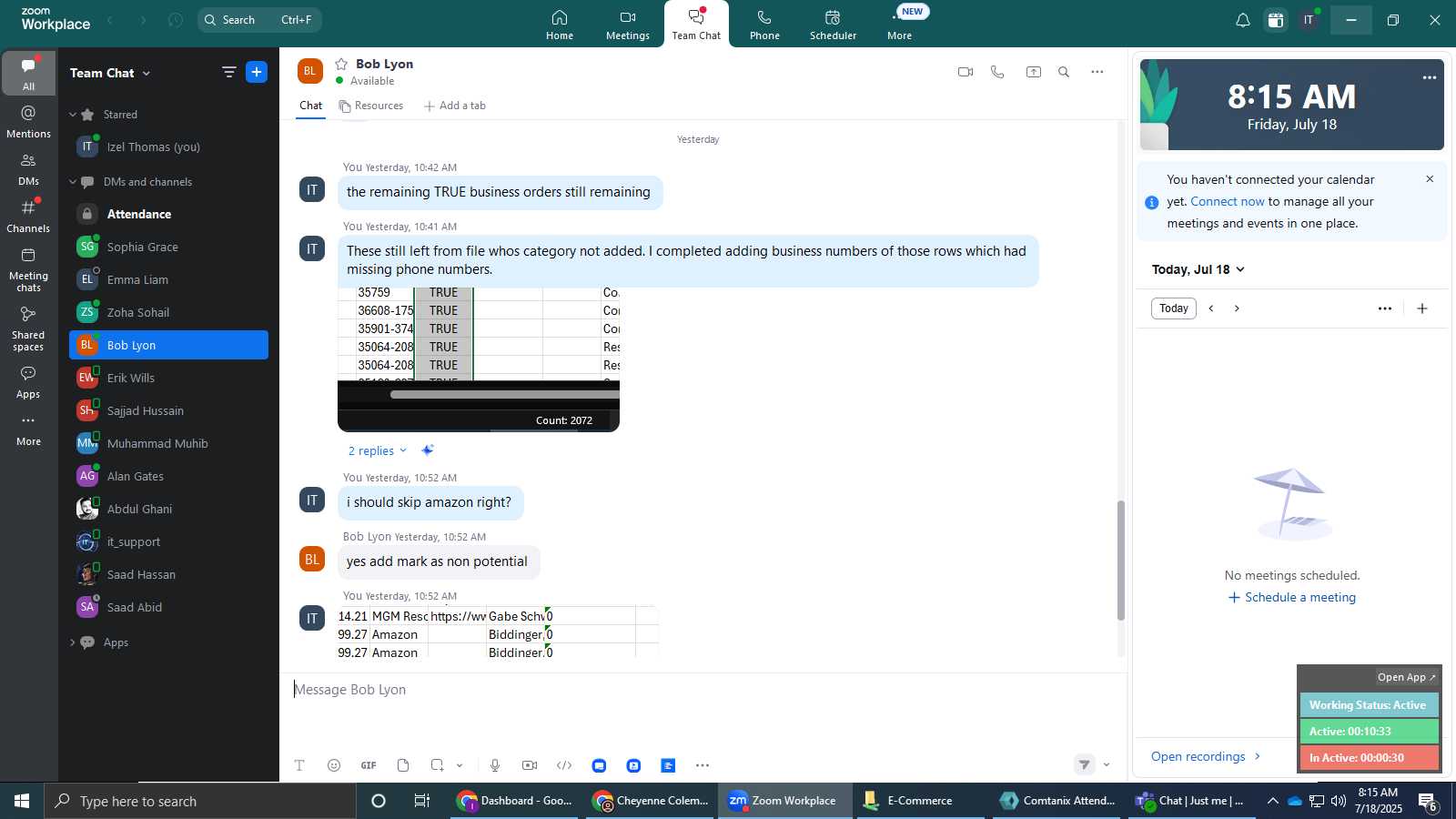Click the chat vertical scrollbar
This screenshot has height=819, width=1456.
click(x=1121, y=560)
